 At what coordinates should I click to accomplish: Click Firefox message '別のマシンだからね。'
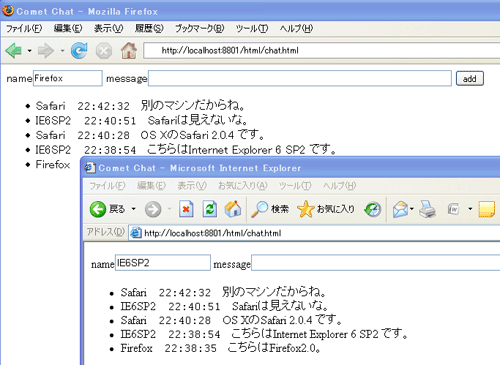(193, 106)
